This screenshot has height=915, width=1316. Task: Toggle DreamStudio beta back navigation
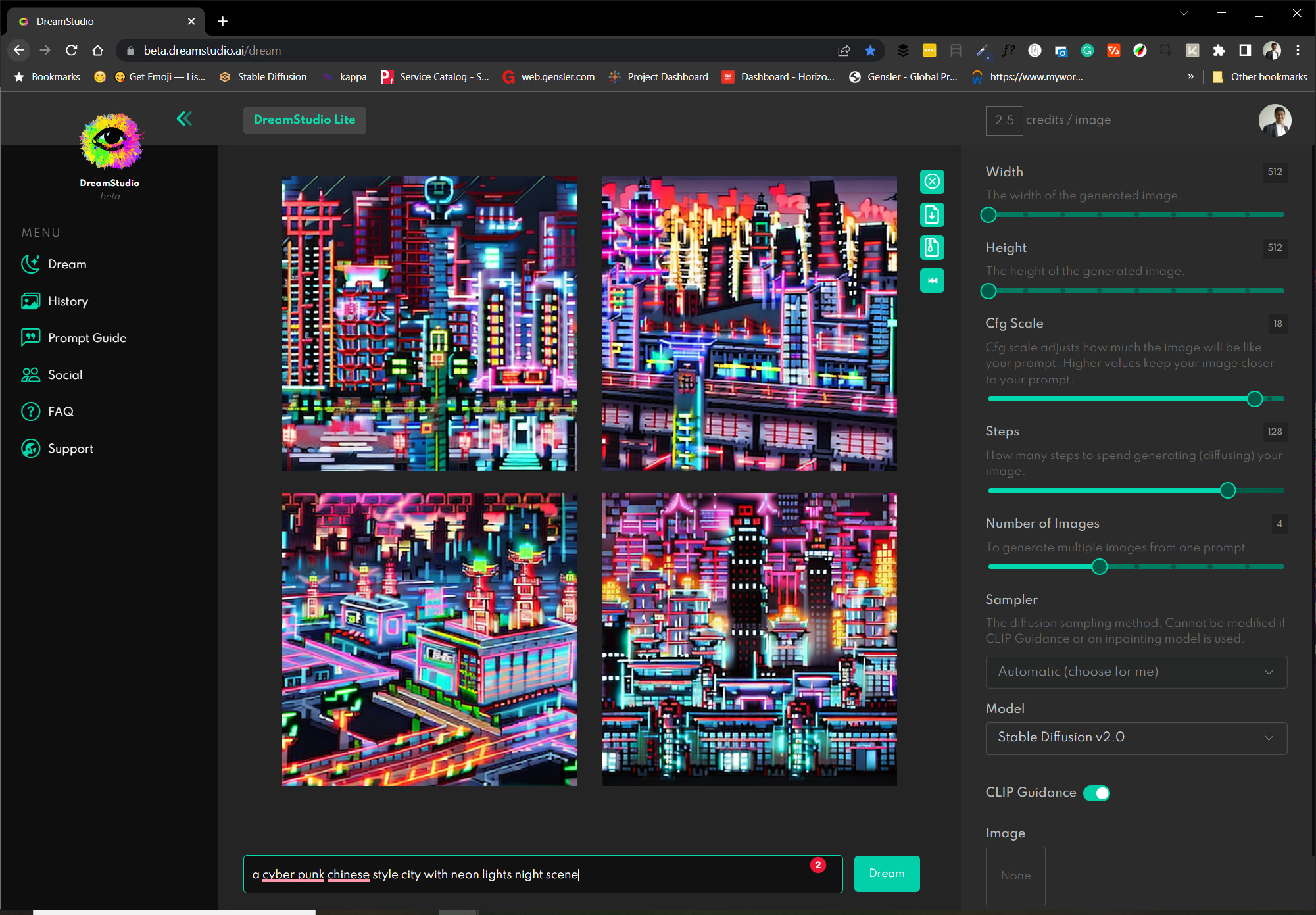pos(185,118)
